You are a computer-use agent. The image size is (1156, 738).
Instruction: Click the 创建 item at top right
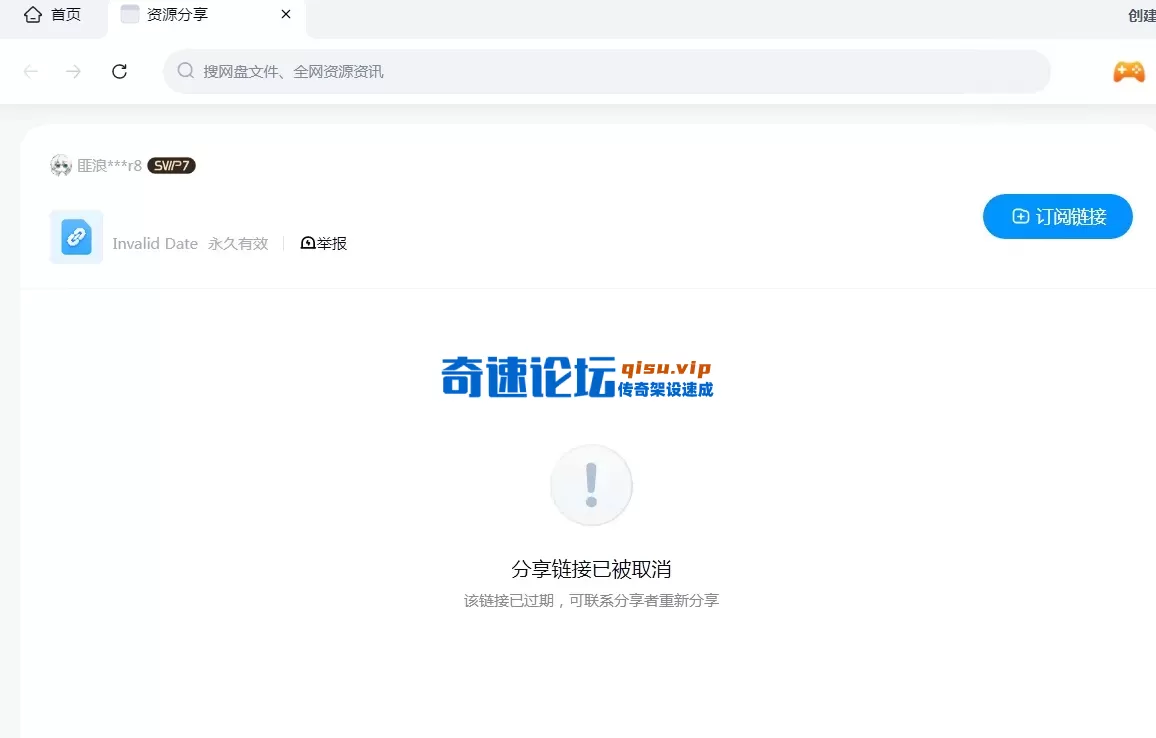(x=1141, y=15)
